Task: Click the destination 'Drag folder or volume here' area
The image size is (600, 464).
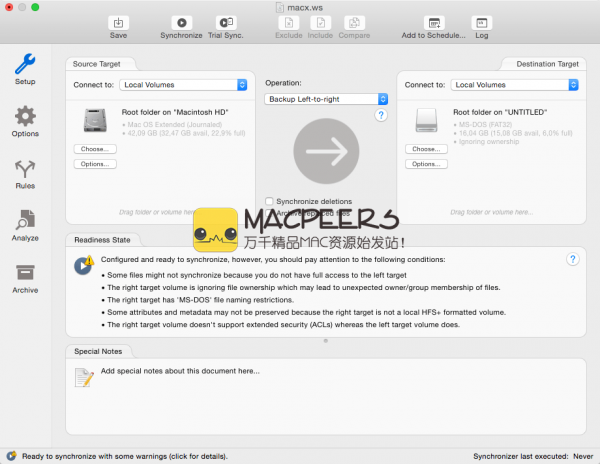Action: 491,212
